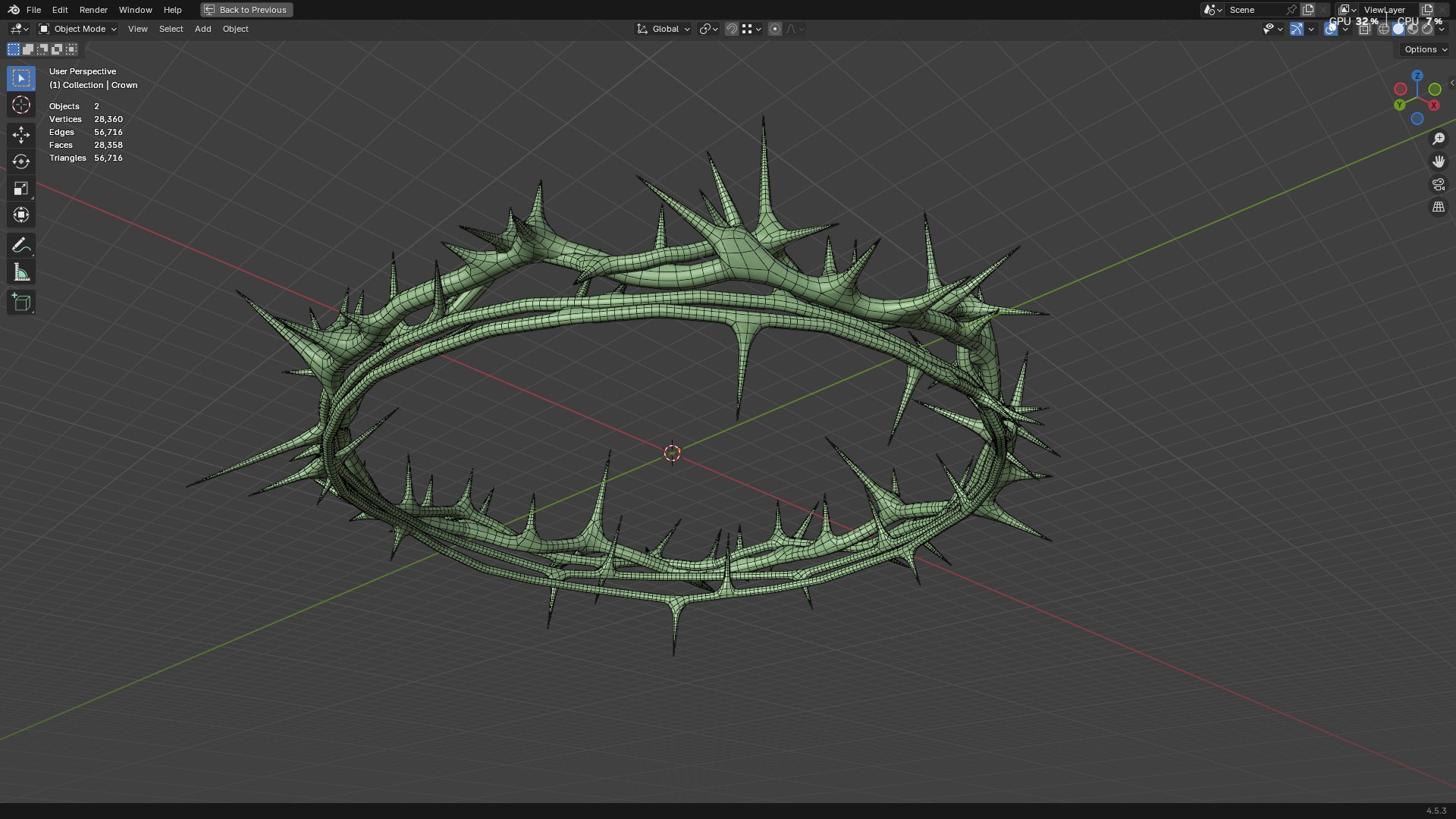Select the Measure tool

click(x=21, y=272)
